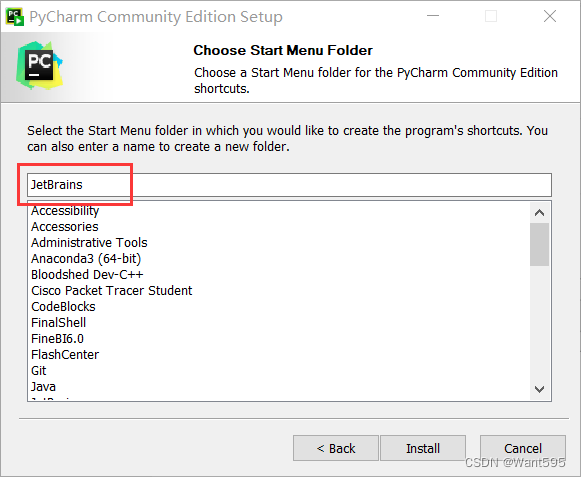Click the folder list scrollbar thumb
Image resolution: width=581 pixels, height=477 pixels.
540,245
